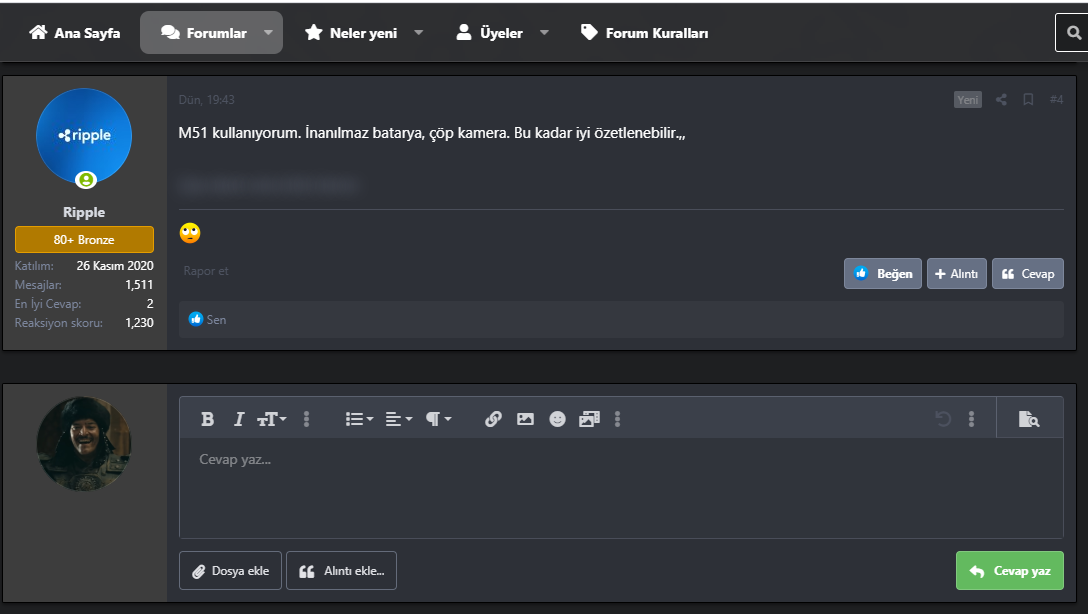Click the Yeni label on post
This screenshot has width=1088, height=614.
click(967, 100)
